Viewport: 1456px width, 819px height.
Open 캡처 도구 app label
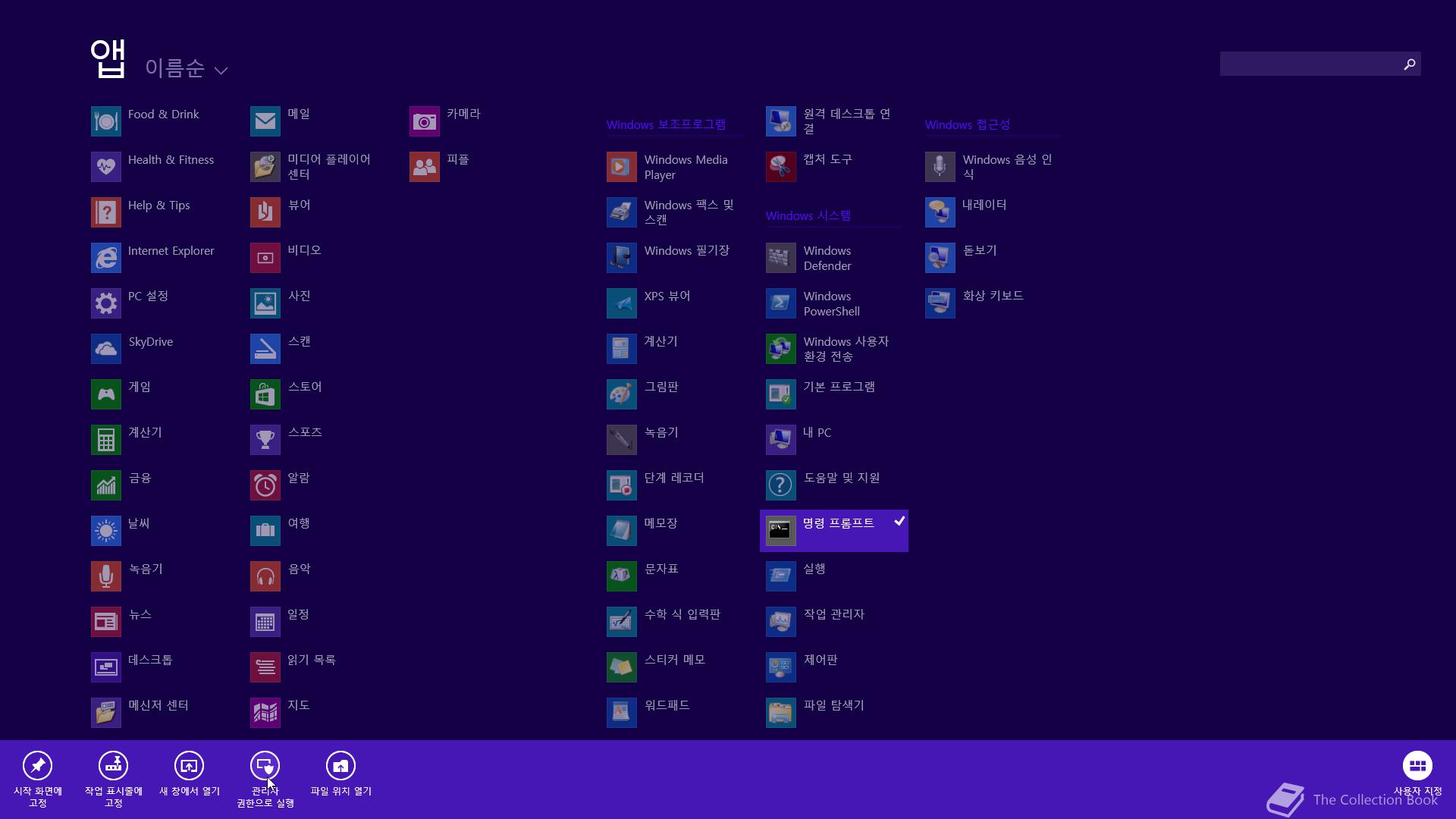tap(828, 159)
